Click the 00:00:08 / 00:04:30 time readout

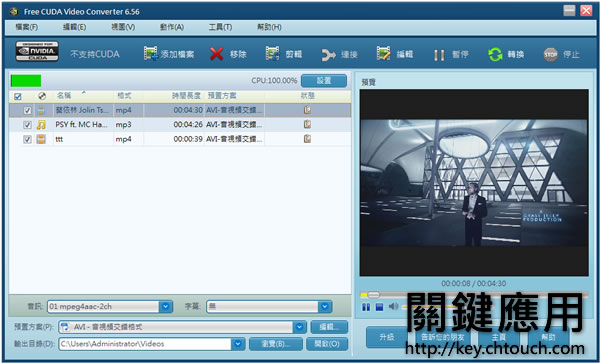(473, 283)
